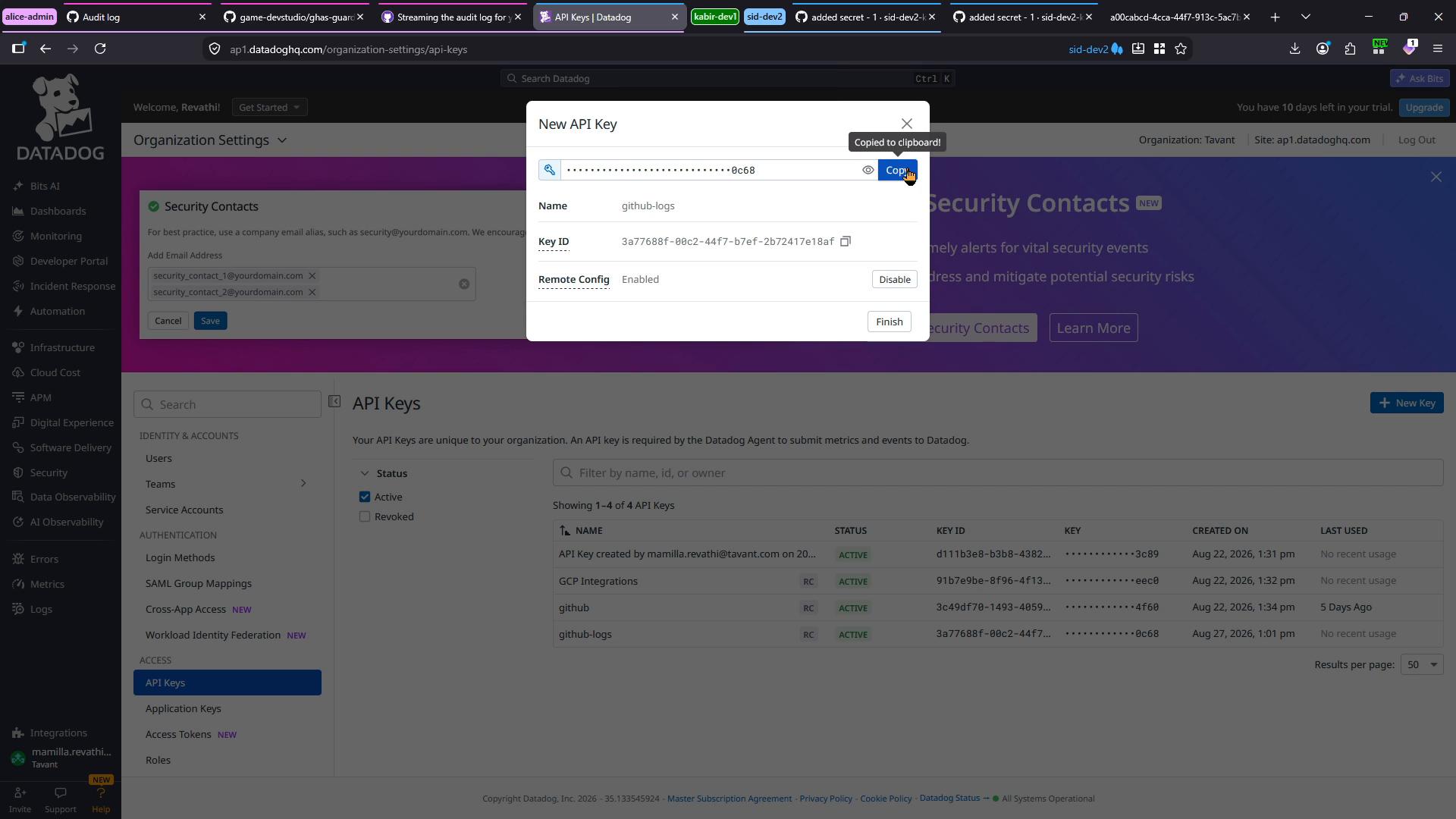Click the Invite icon
The height and width of the screenshot is (819, 1456).
[20, 792]
